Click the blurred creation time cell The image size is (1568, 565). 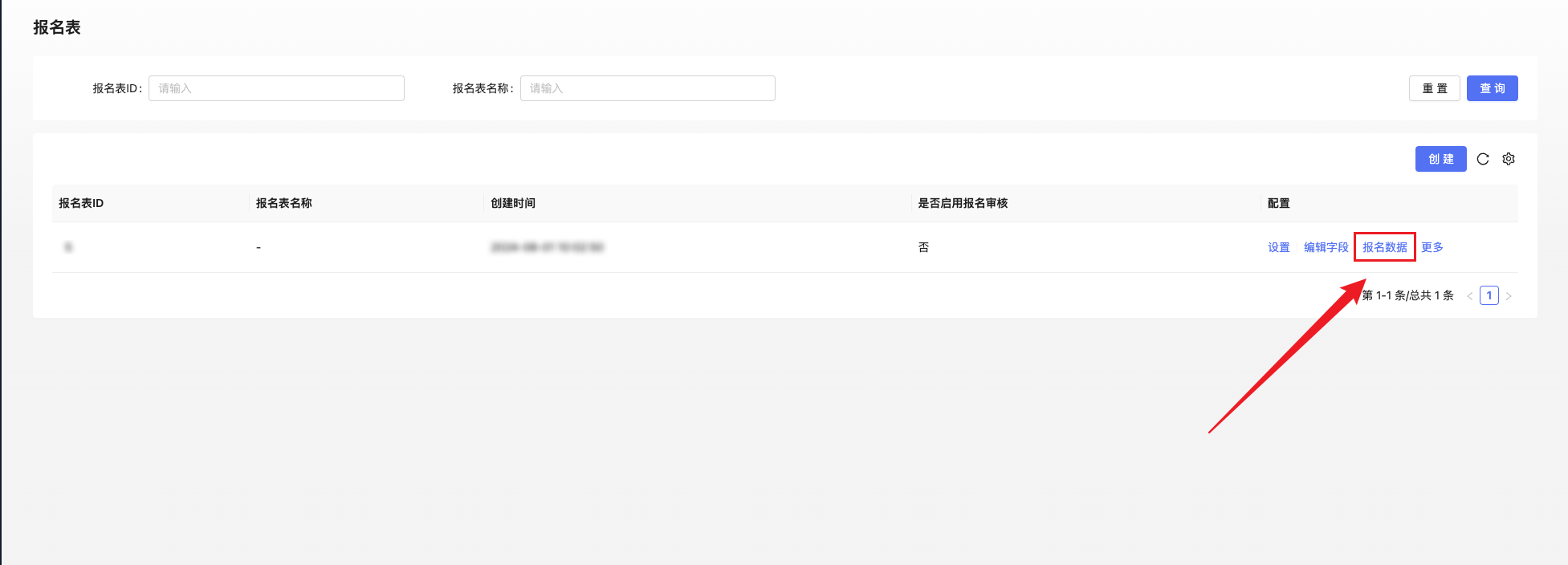[x=547, y=247]
